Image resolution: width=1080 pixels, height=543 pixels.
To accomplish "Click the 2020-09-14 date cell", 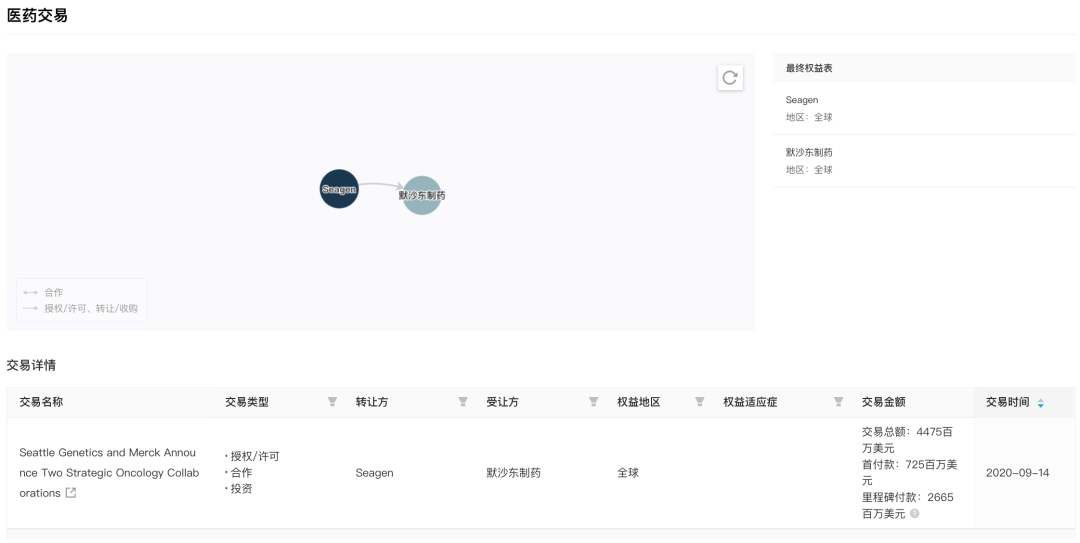I will 1017,473.
